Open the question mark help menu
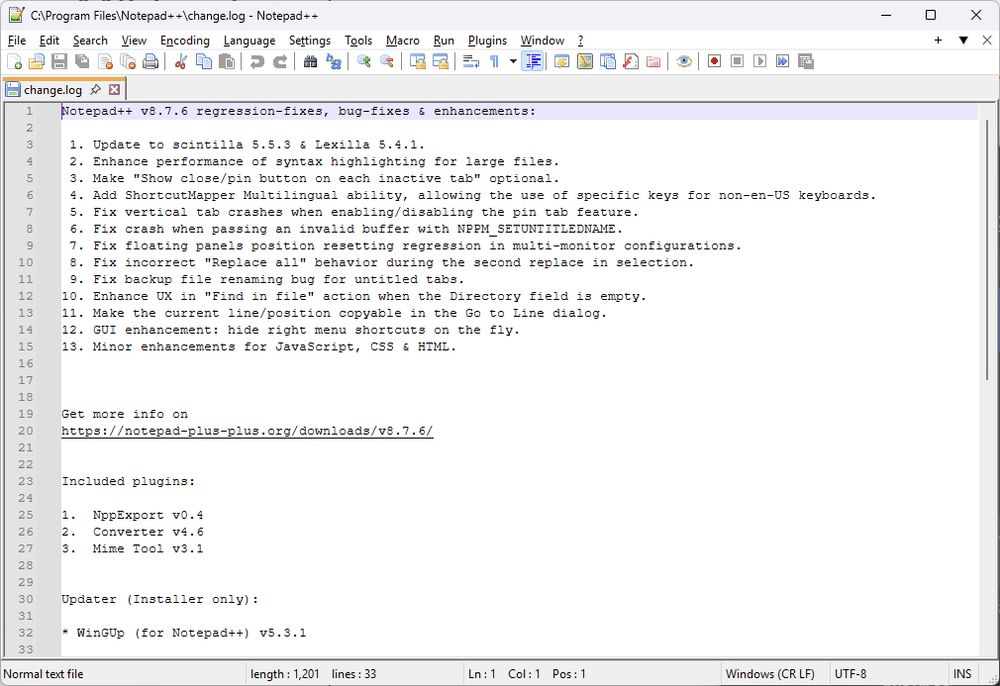 click(x=580, y=40)
